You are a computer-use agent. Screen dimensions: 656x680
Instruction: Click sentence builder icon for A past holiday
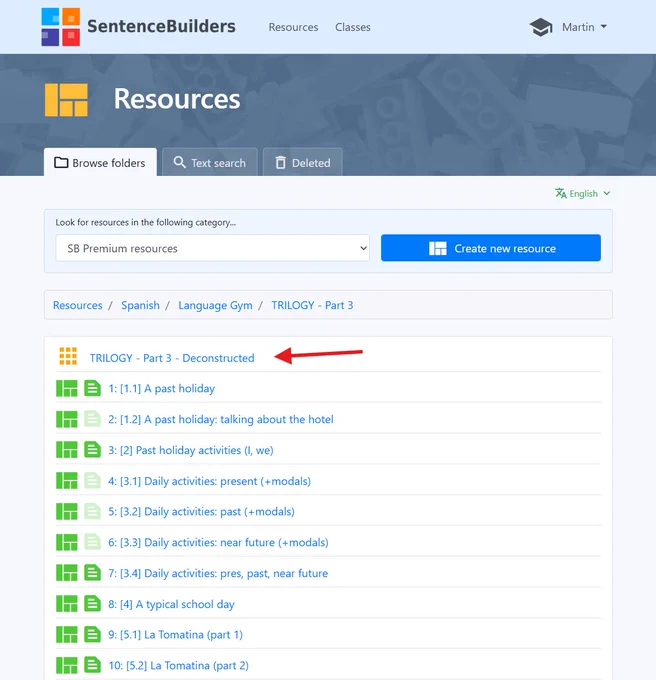(67, 389)
